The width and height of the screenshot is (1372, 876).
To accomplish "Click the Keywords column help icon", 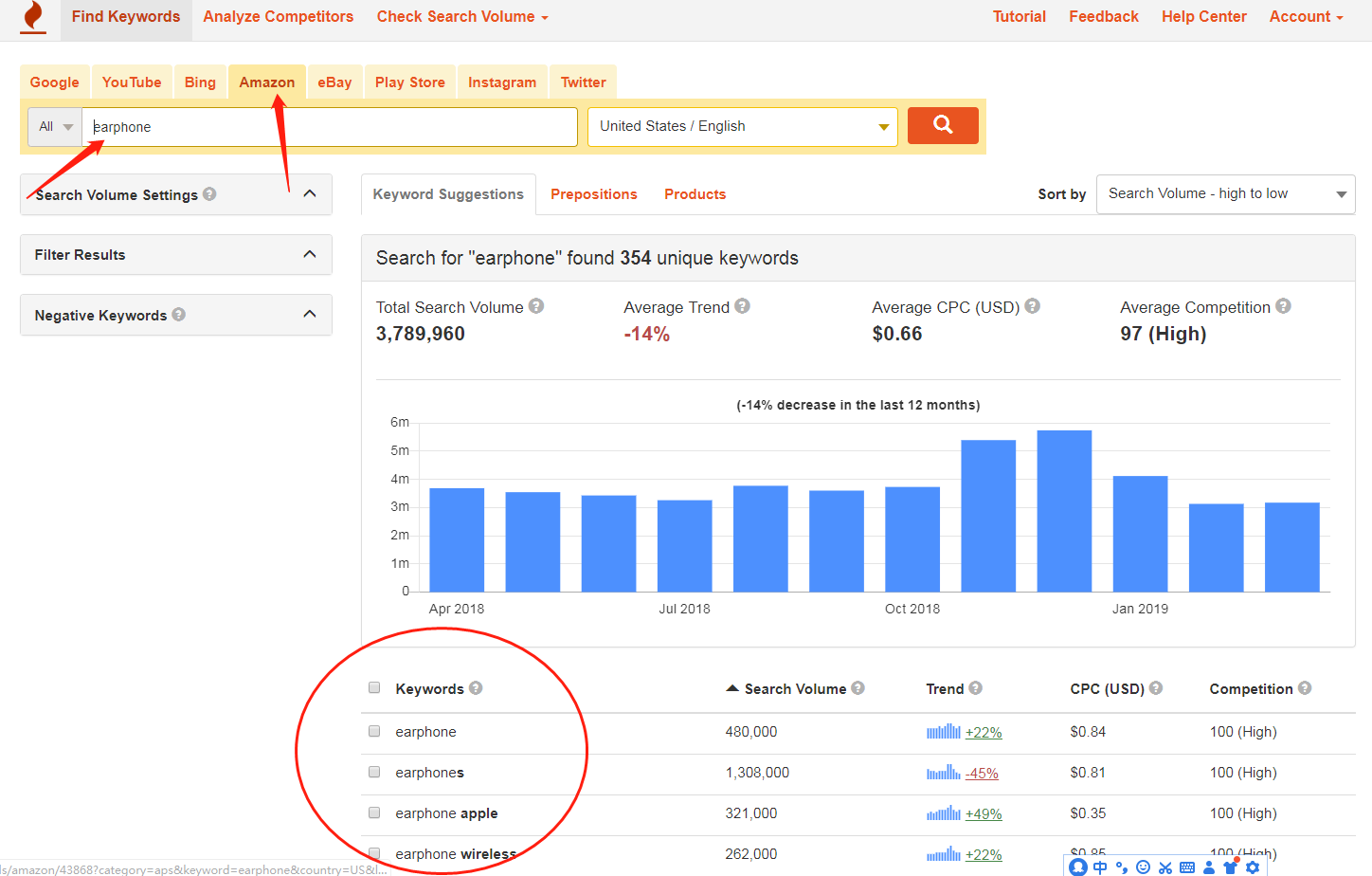I will (x=476, y=687).
